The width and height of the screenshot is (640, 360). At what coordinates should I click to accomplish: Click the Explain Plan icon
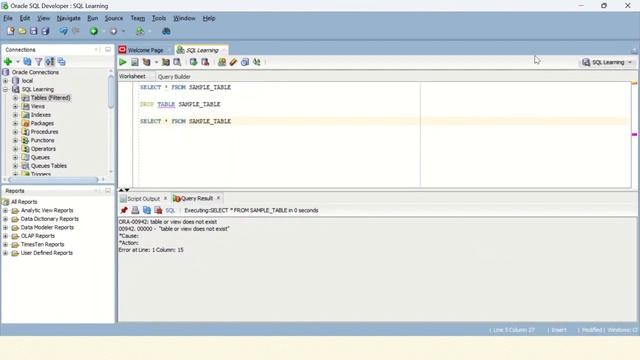[x=146, y=62]
